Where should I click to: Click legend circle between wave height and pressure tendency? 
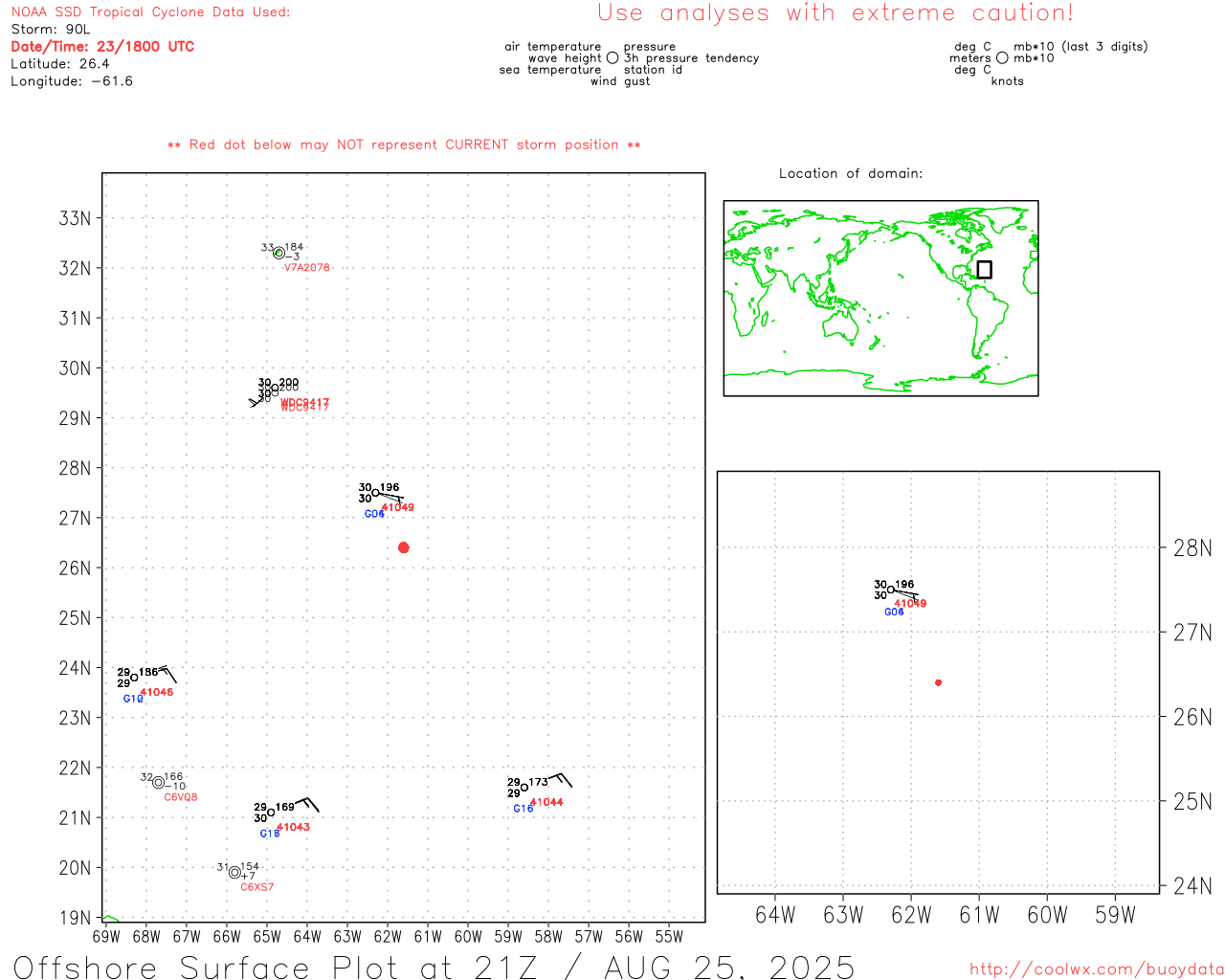612,57
